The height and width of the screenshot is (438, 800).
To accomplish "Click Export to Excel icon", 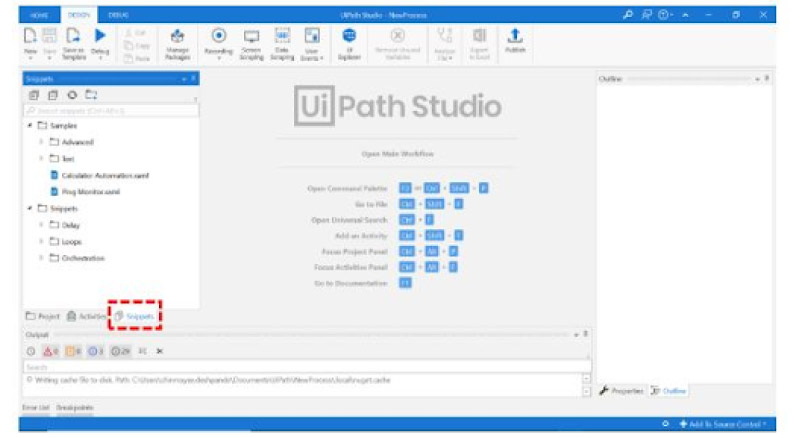I will pos(479,43).
